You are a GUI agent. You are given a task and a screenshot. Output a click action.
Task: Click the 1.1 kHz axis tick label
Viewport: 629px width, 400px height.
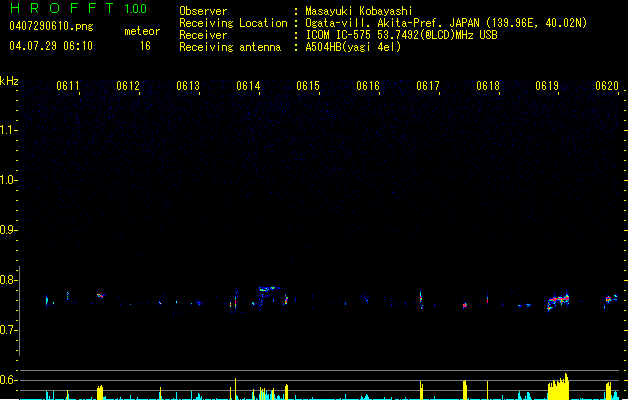8,130
